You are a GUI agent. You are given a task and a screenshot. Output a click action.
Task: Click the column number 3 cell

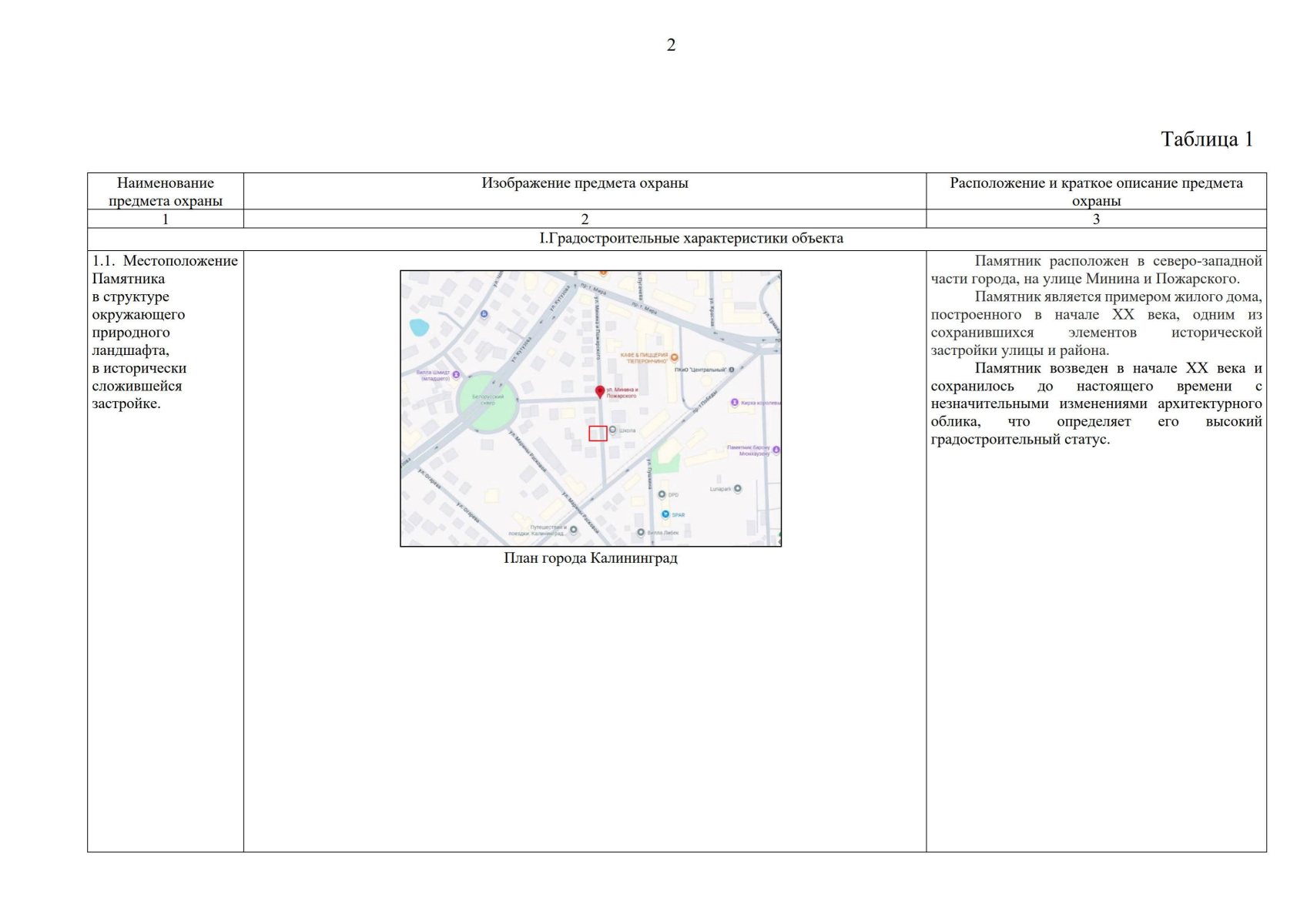click(x=1096, y=219)
